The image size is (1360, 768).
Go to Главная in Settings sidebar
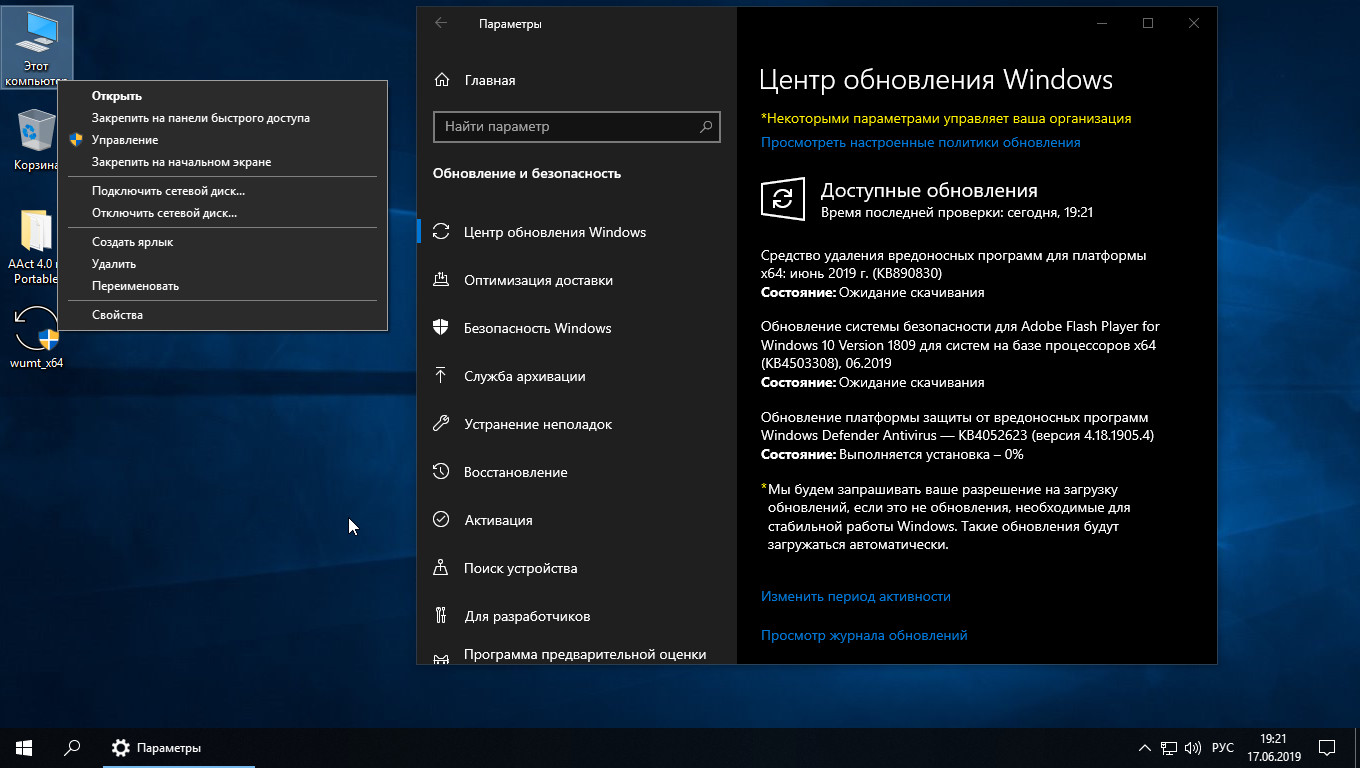pos(577,80)
